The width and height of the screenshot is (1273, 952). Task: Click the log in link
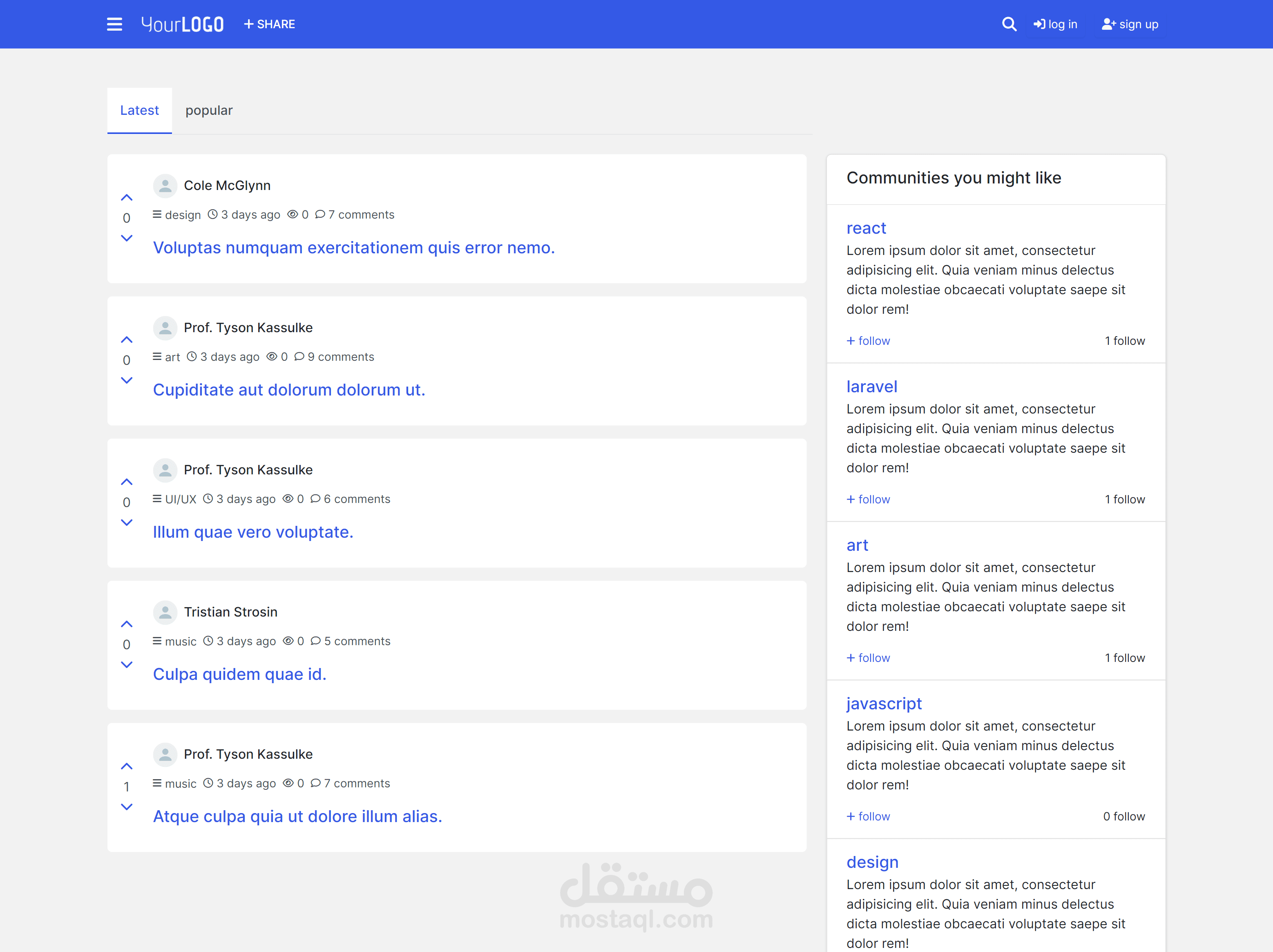(1055, 24)
